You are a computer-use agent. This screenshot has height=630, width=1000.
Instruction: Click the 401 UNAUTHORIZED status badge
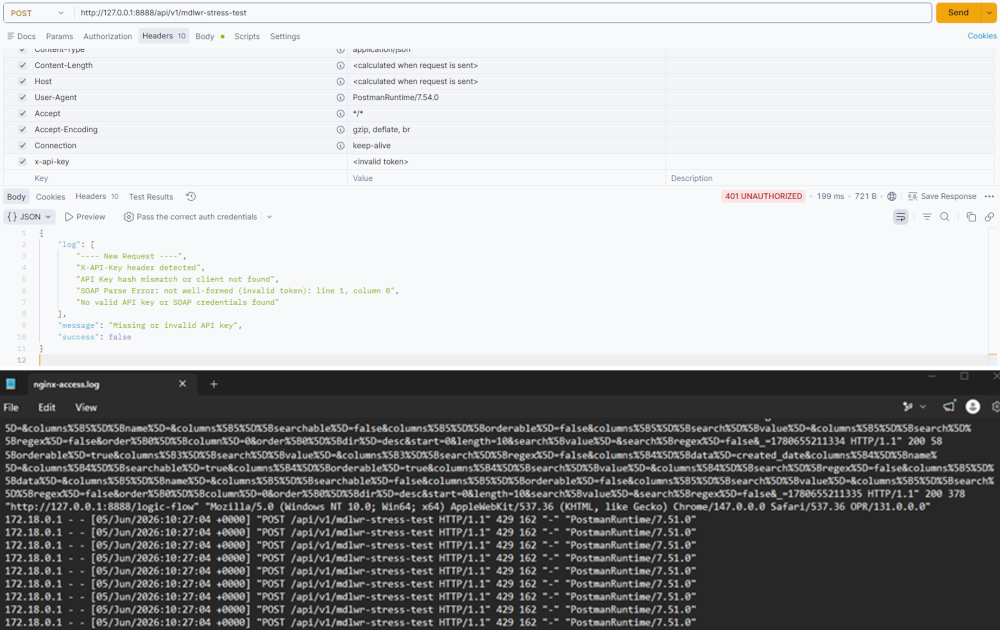(763, 196)
